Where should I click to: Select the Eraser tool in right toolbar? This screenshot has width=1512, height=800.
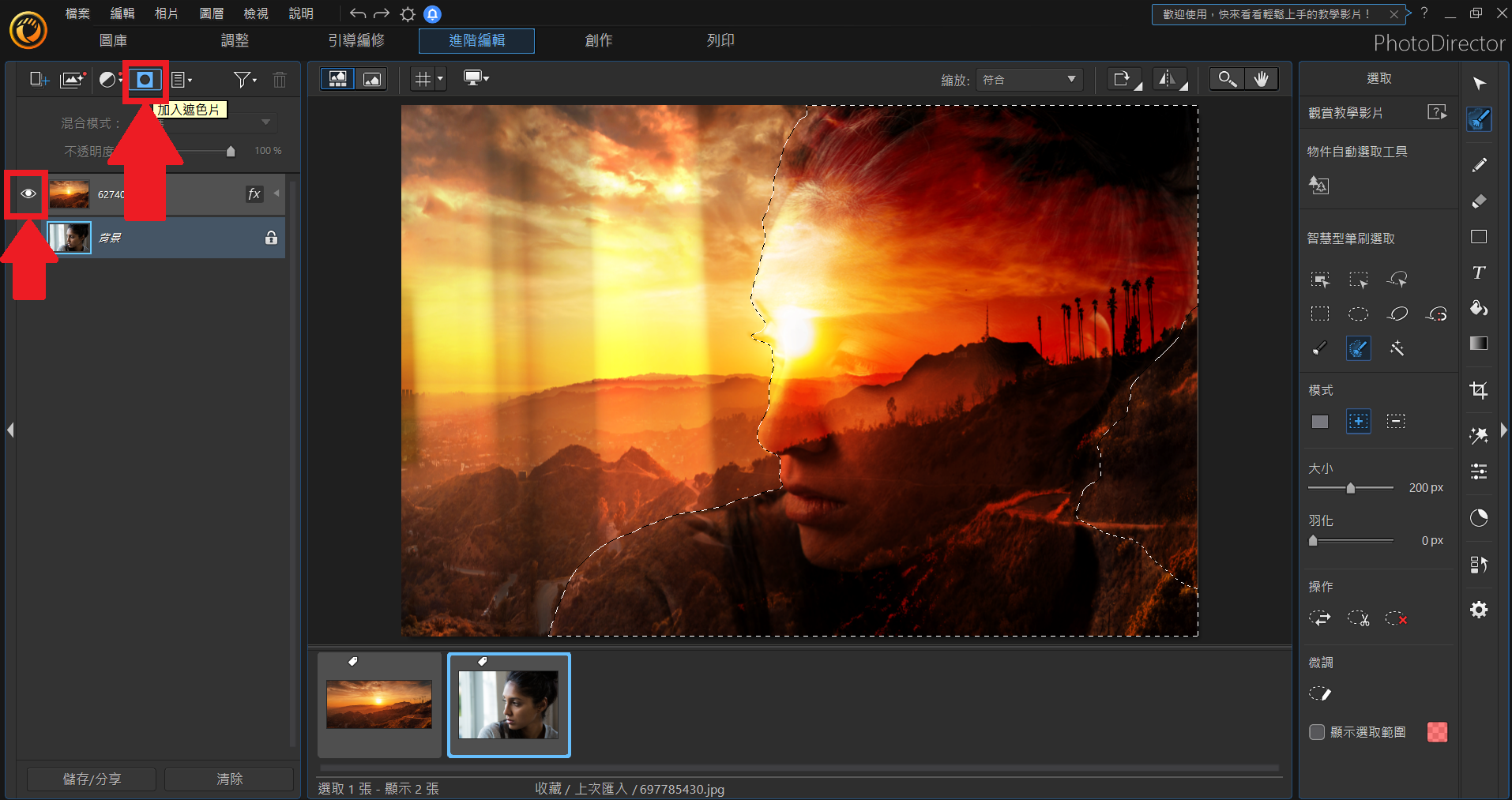pyautogui.click(x=1479, y=201)
